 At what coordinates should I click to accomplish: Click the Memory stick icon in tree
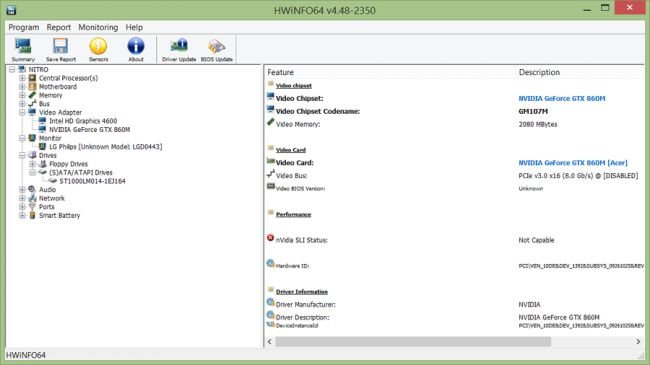[x=32, y=95]
